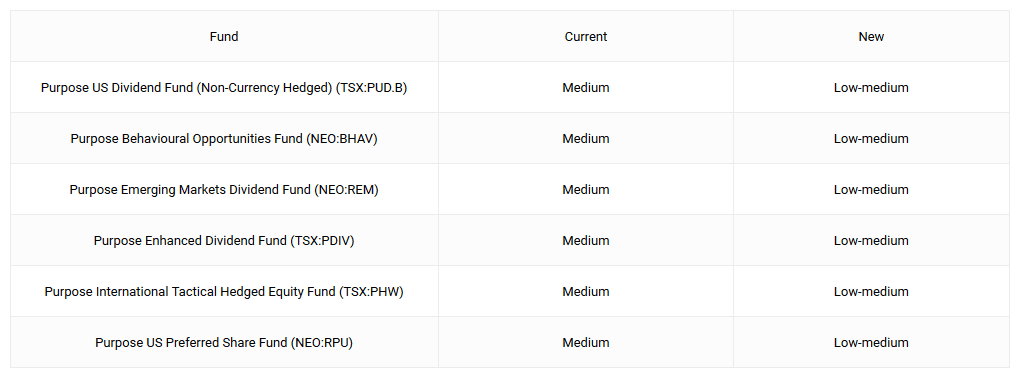
Task: Click Medium rating for NEO:RPU fund
Action: [x=586, y=342]
